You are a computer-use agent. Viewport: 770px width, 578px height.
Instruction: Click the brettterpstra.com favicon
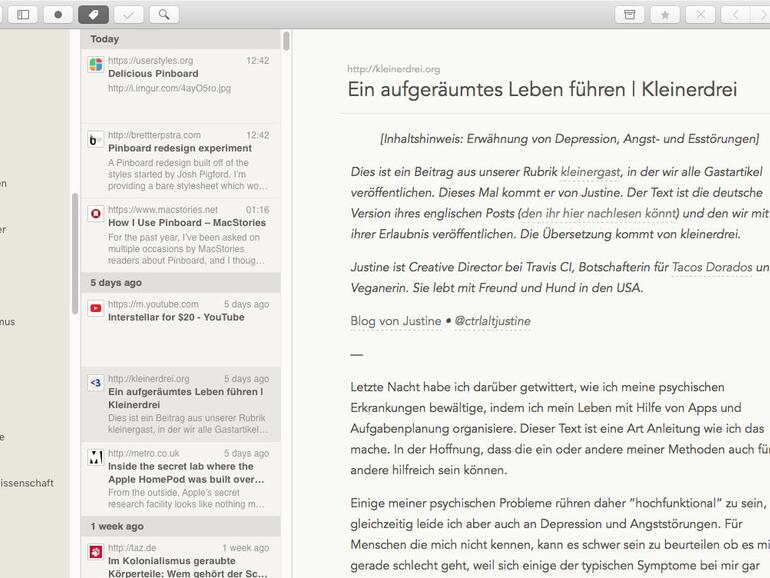[x=96, y=139]
